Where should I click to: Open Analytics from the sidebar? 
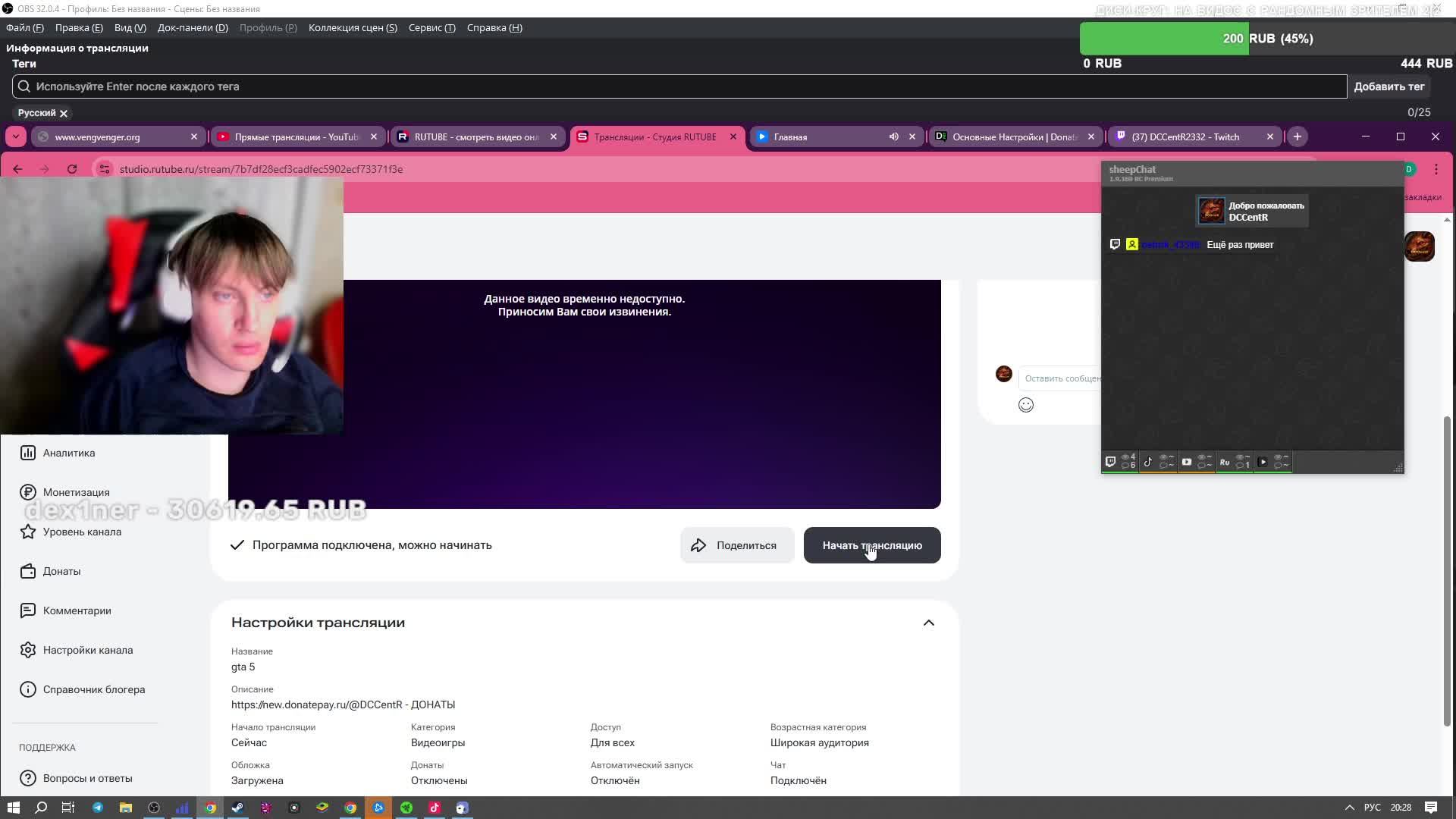68,453
